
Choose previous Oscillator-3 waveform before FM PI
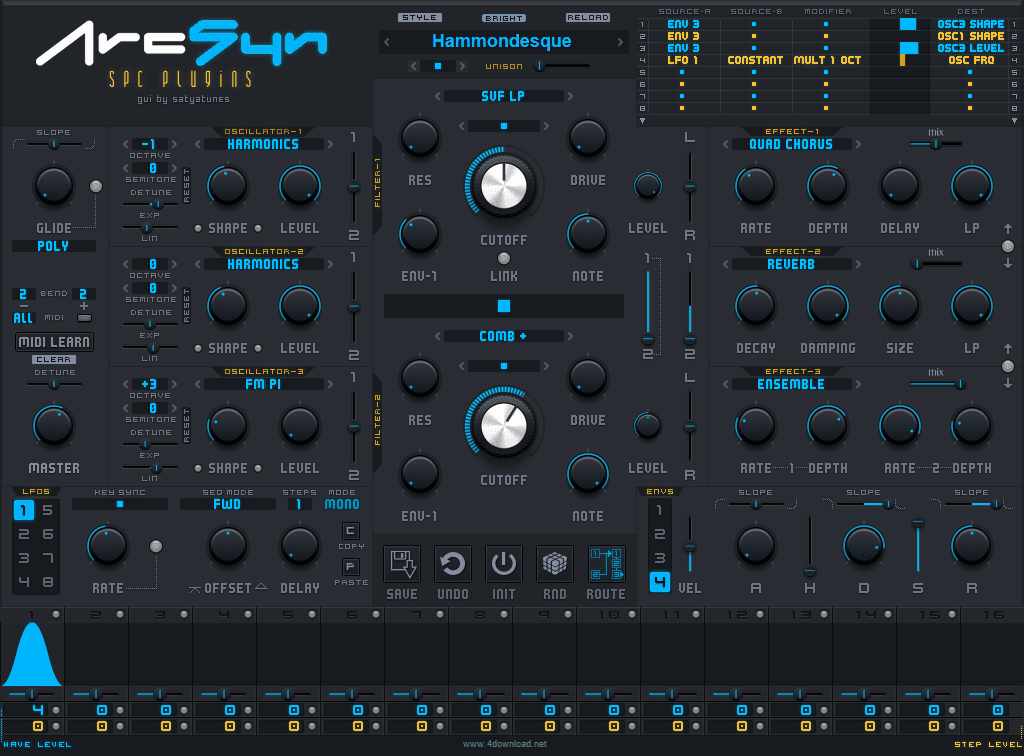[197, 385]
